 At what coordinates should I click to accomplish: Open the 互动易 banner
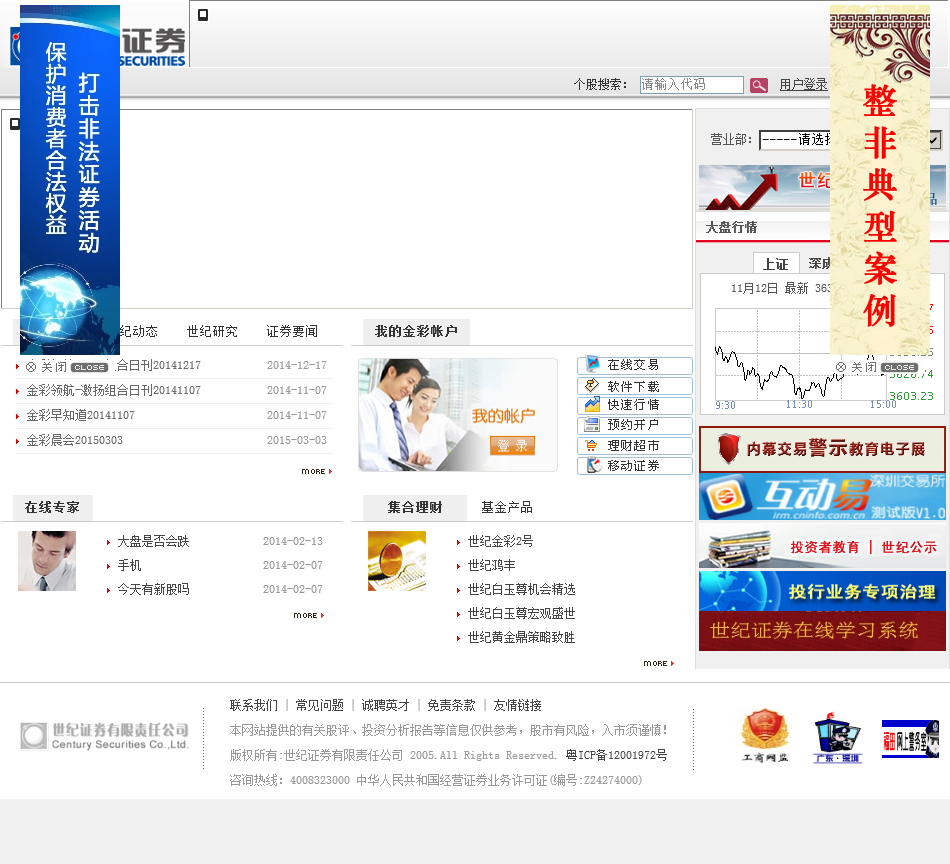coord(822,497)
